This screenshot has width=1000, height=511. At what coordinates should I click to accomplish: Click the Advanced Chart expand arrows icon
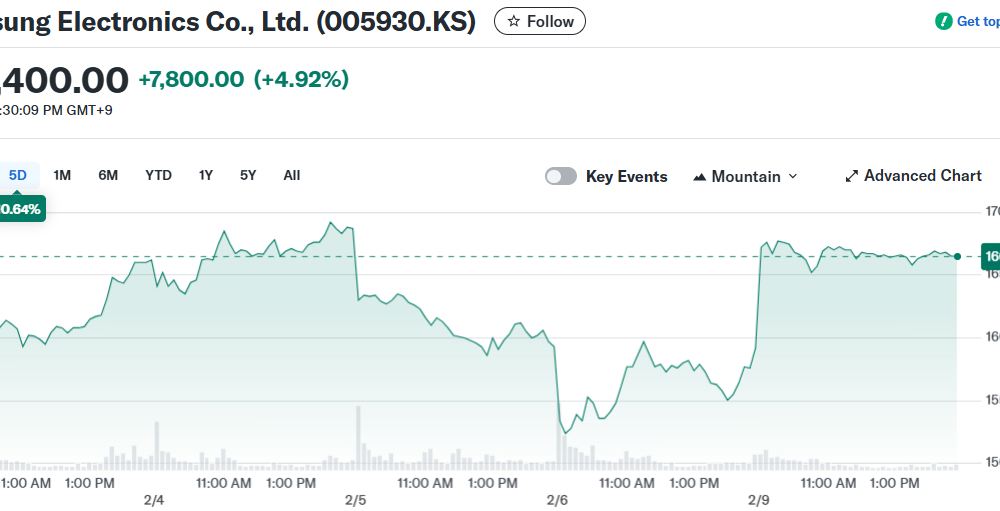(851, 177)
